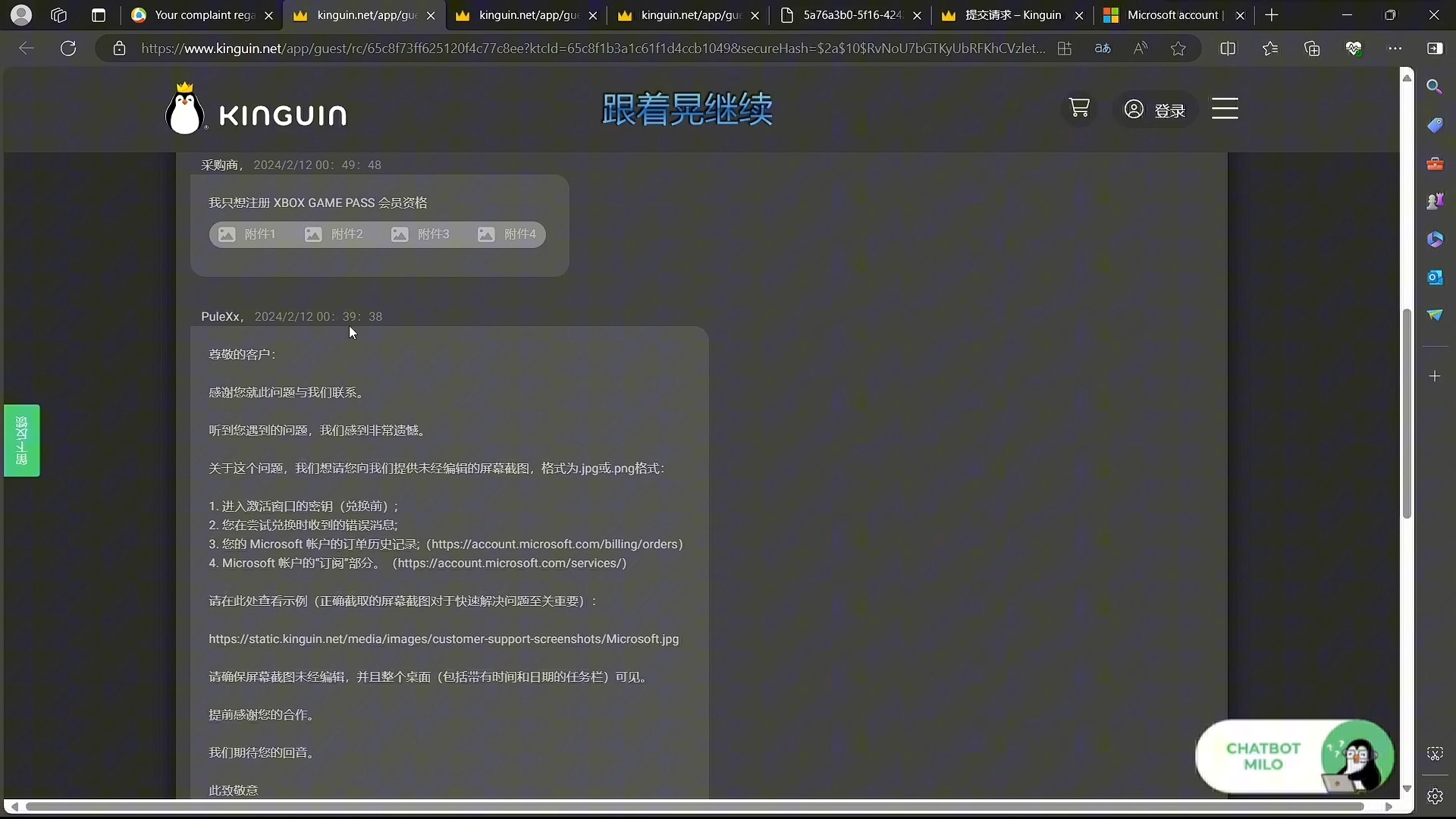Click the timestamp 2024/2/12 00:49:48

coord(317,165)
